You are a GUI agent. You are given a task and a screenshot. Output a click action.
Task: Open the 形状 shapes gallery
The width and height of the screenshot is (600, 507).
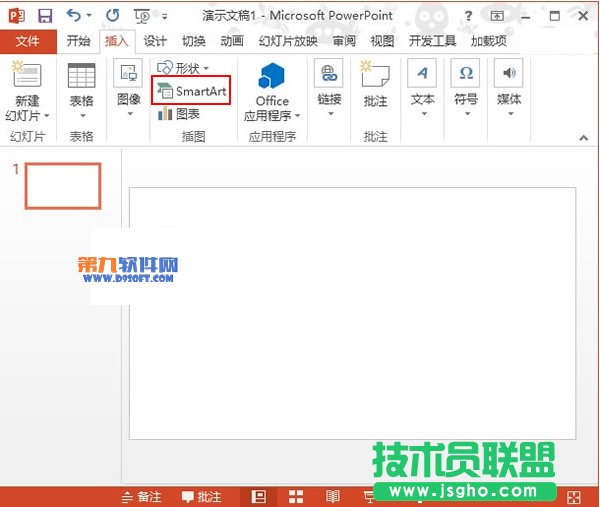point(183,68)
